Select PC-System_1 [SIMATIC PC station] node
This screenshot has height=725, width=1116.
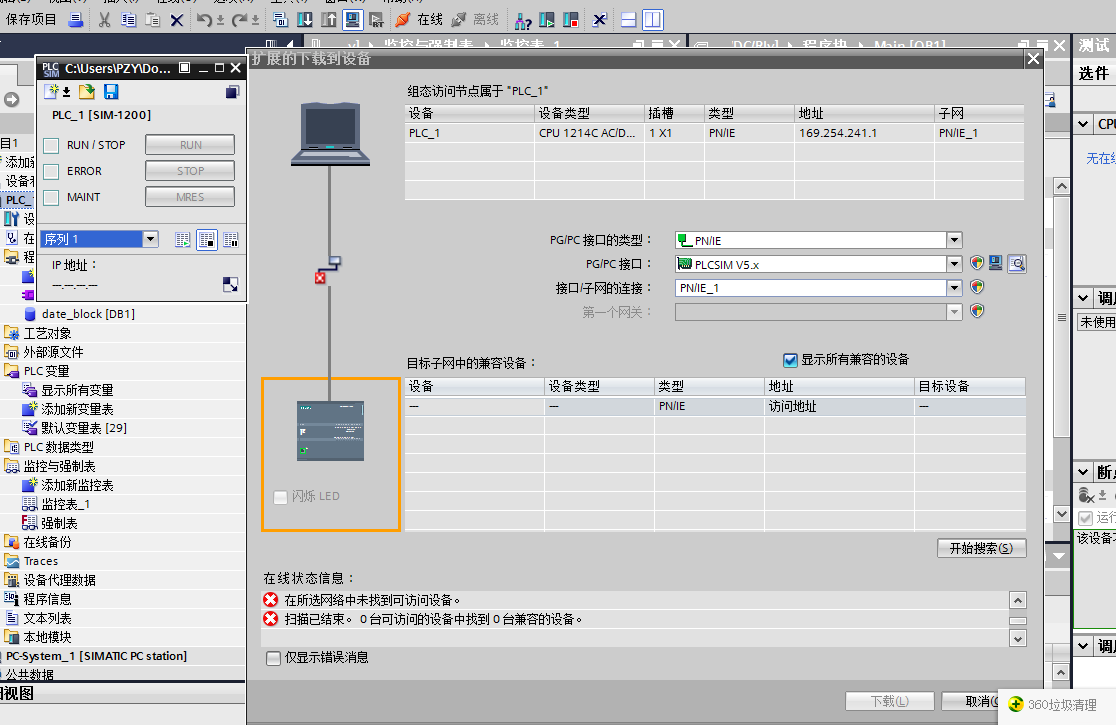click(x=97, y=656)
